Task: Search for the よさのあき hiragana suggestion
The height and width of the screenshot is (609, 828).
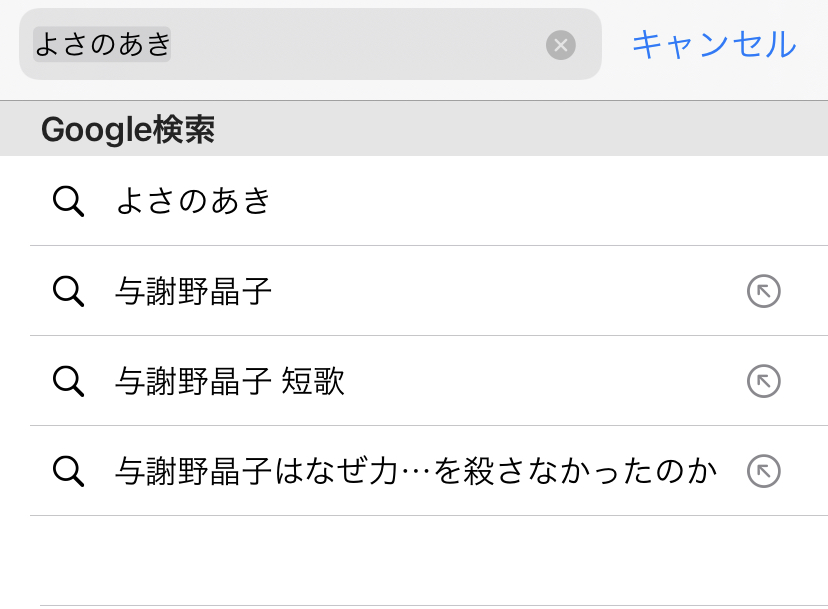Action: (194, 201)
